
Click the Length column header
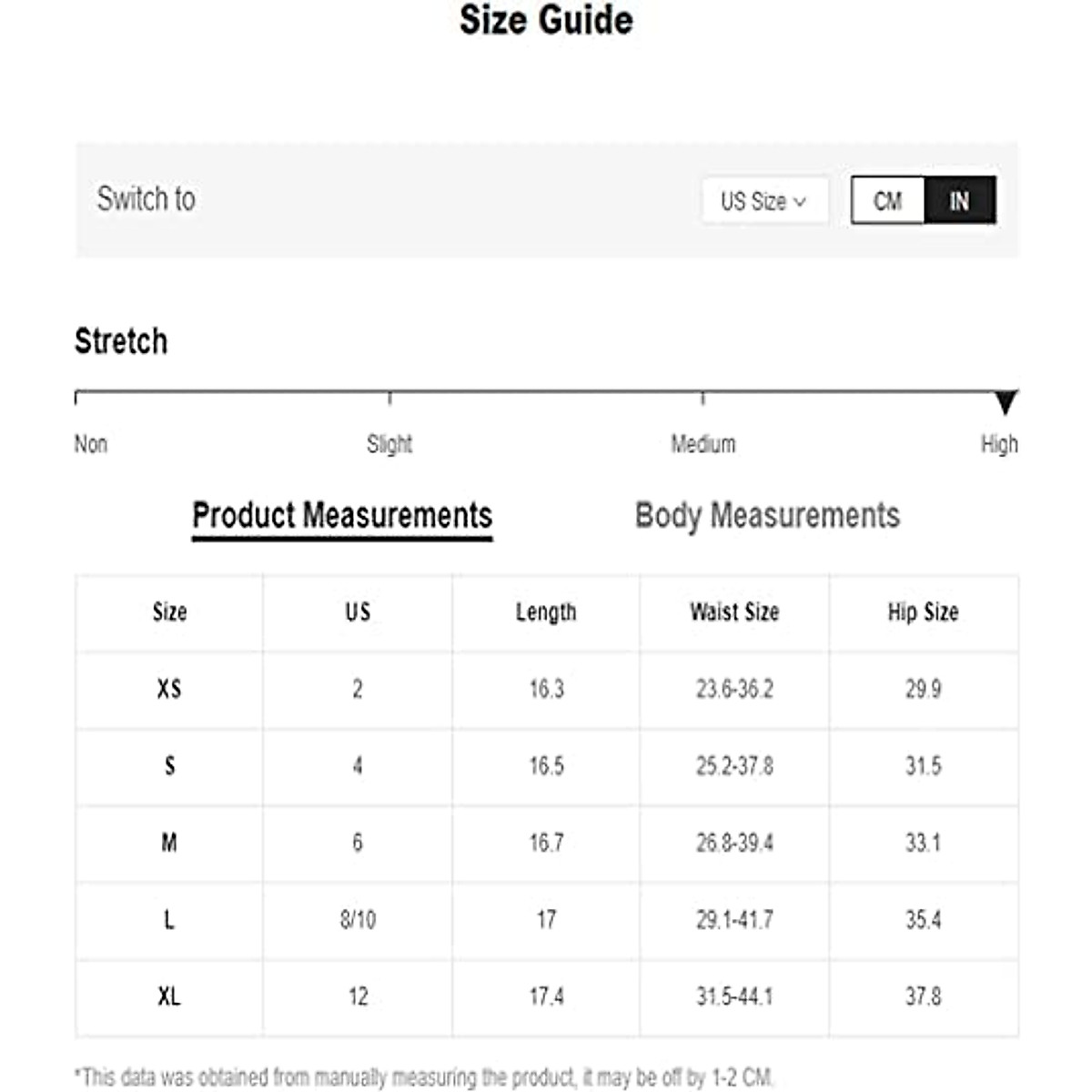(x=546, y=612)
